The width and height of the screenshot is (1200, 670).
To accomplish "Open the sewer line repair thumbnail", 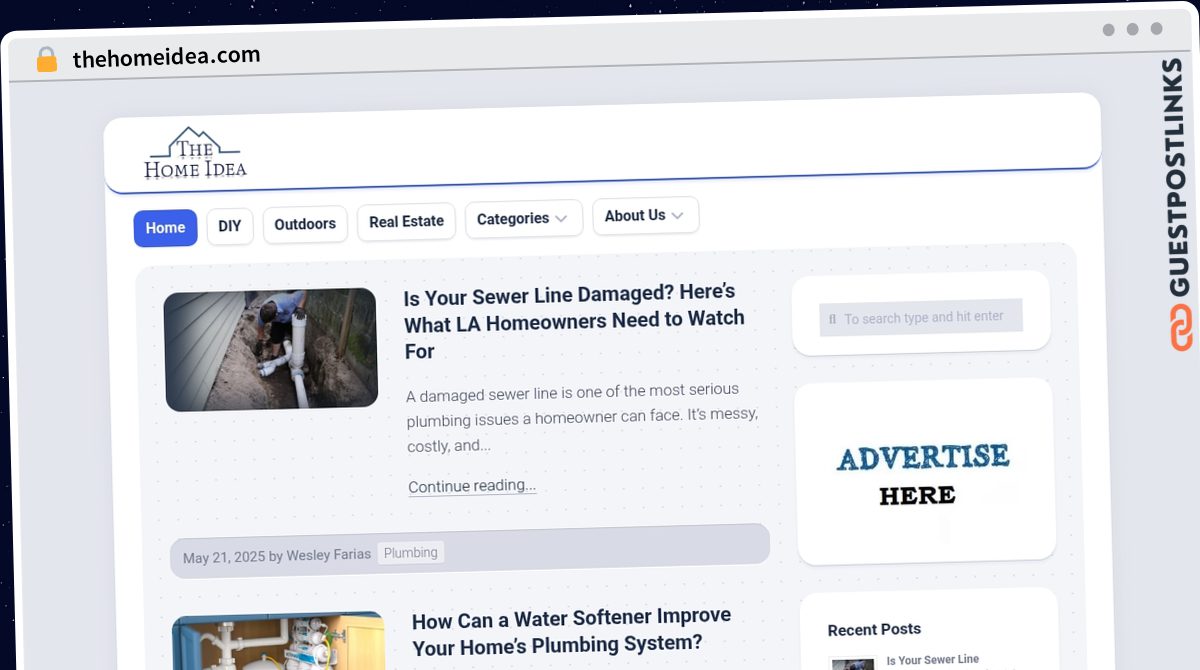I will pyautogui.click(x=271, y=349).
